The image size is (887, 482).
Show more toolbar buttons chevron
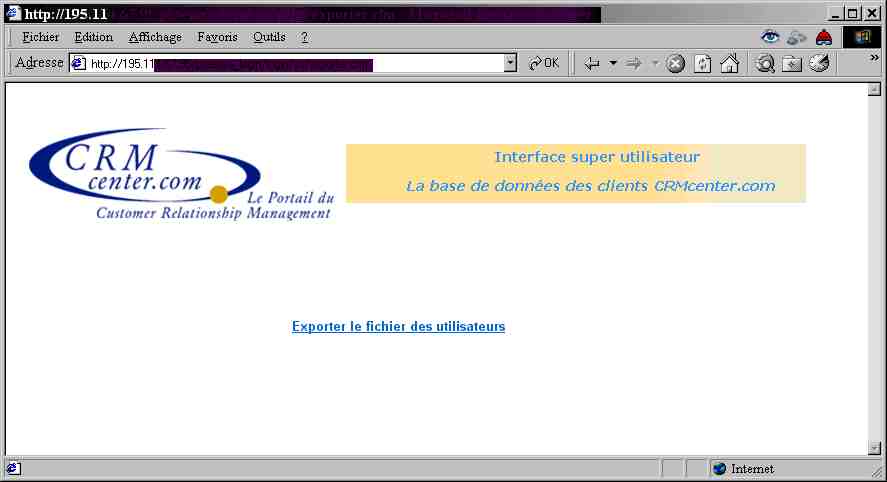tap(874, 58)
